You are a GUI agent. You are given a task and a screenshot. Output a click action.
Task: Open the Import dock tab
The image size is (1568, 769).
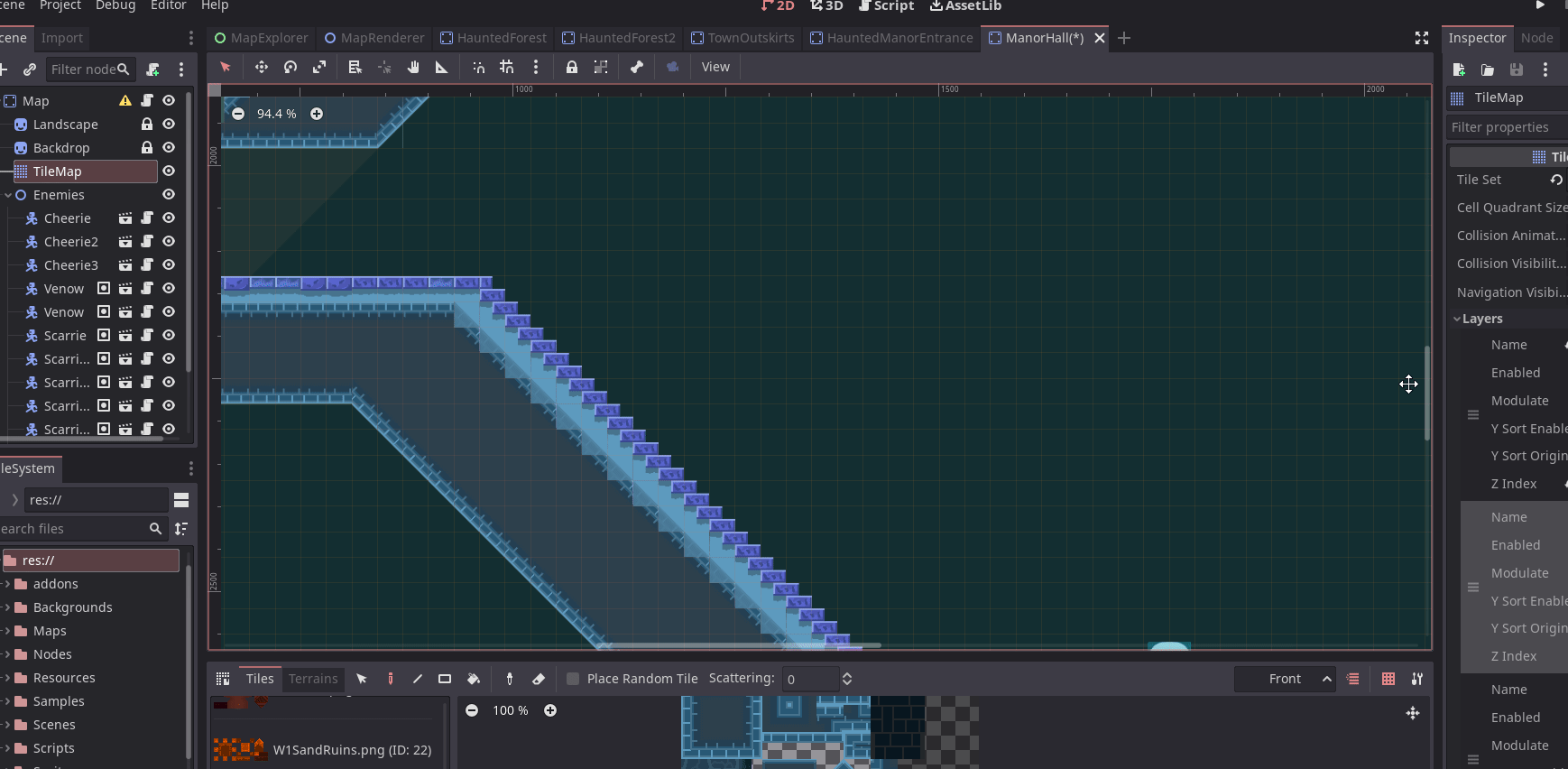[62, 38]
